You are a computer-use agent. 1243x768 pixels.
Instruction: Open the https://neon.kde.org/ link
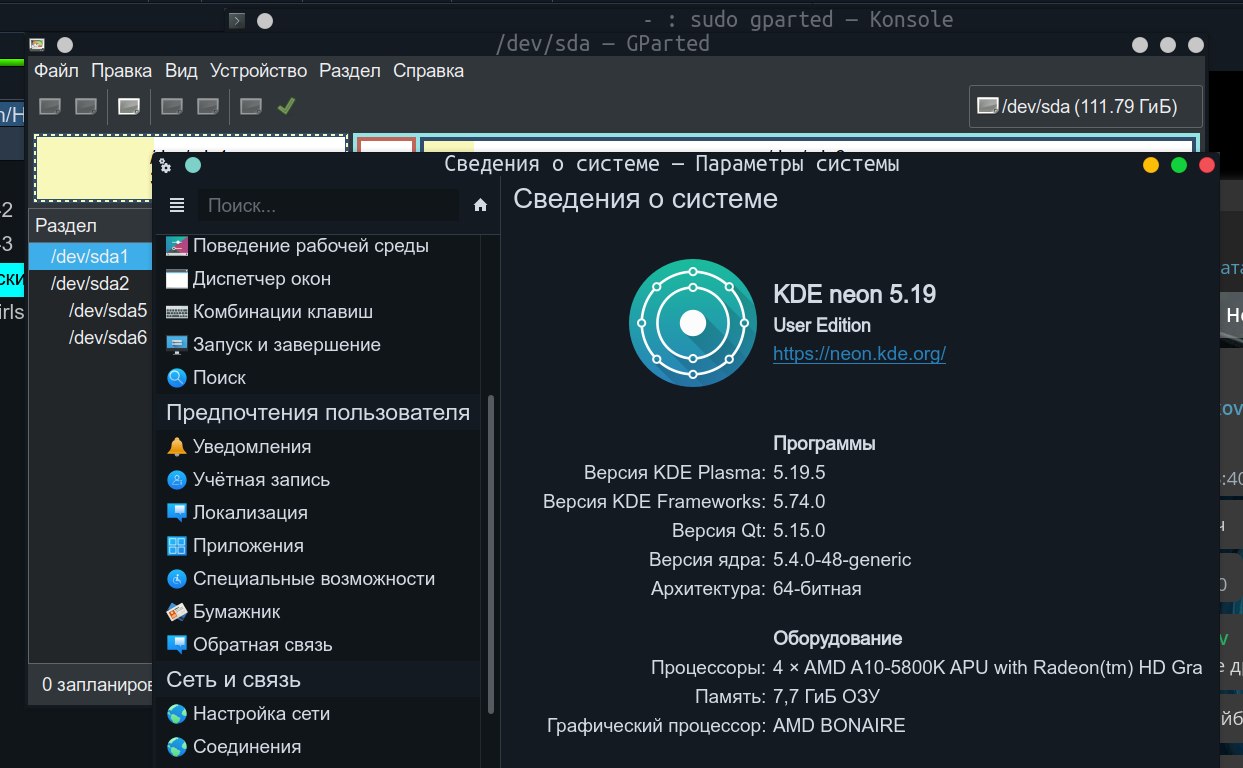(x=859, y=353)
